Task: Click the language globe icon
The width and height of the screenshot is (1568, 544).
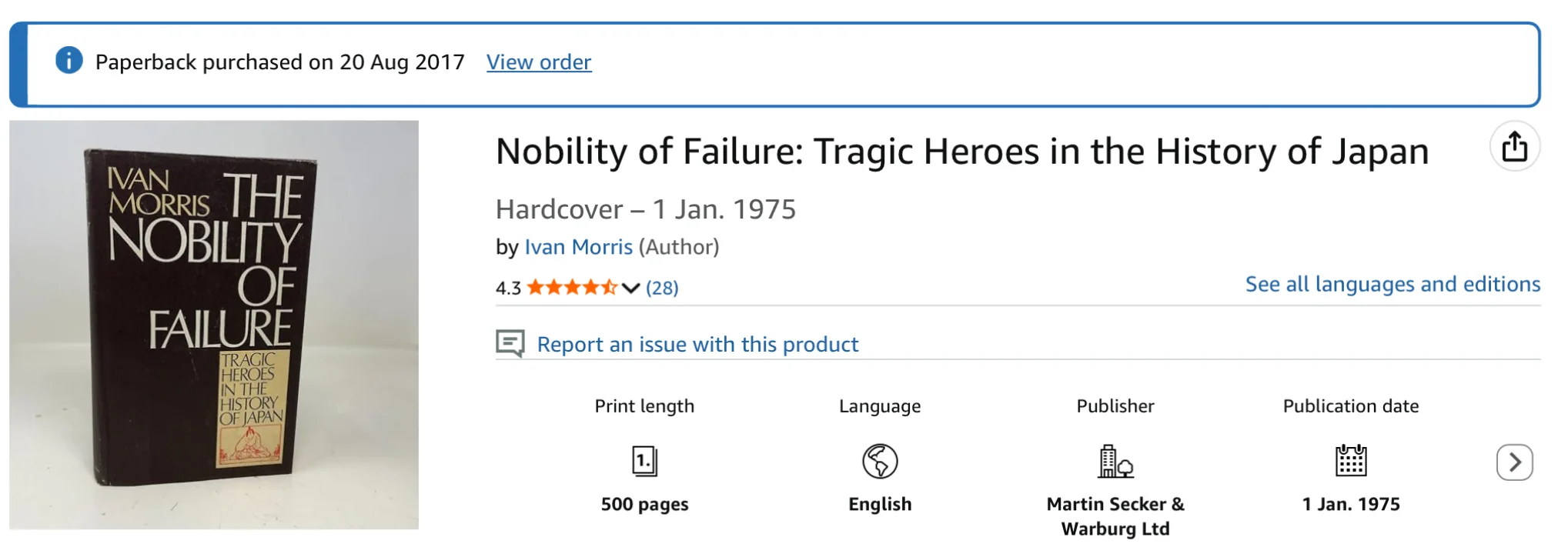Action: click(880, 461)
